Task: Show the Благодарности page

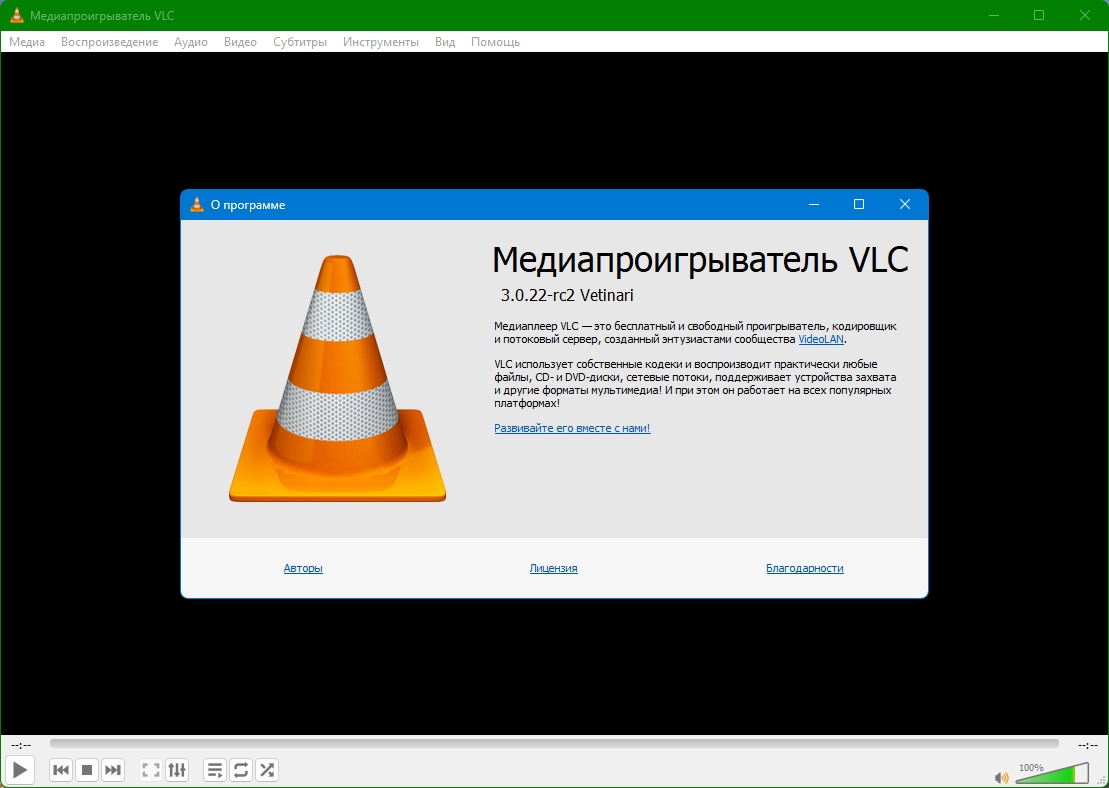Action: click(x=805, y=568)
